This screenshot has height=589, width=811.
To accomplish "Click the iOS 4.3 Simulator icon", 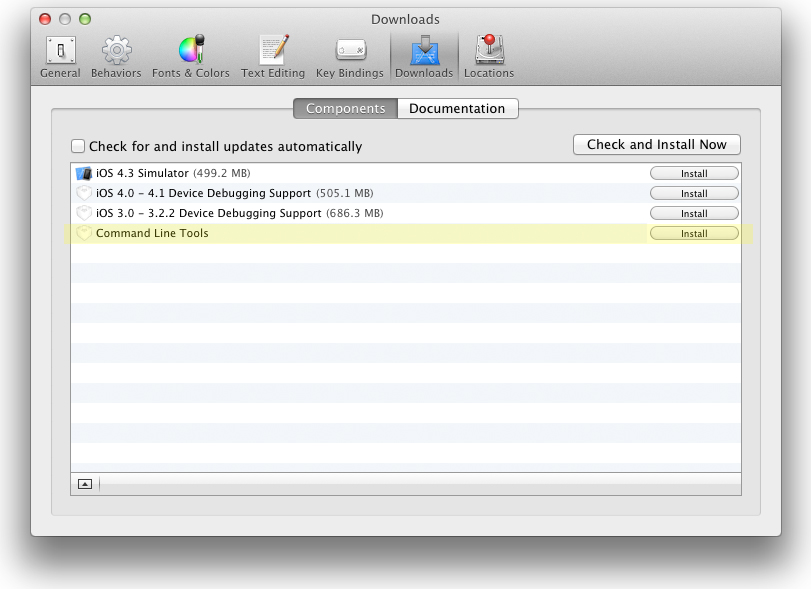I will [84, 173].
